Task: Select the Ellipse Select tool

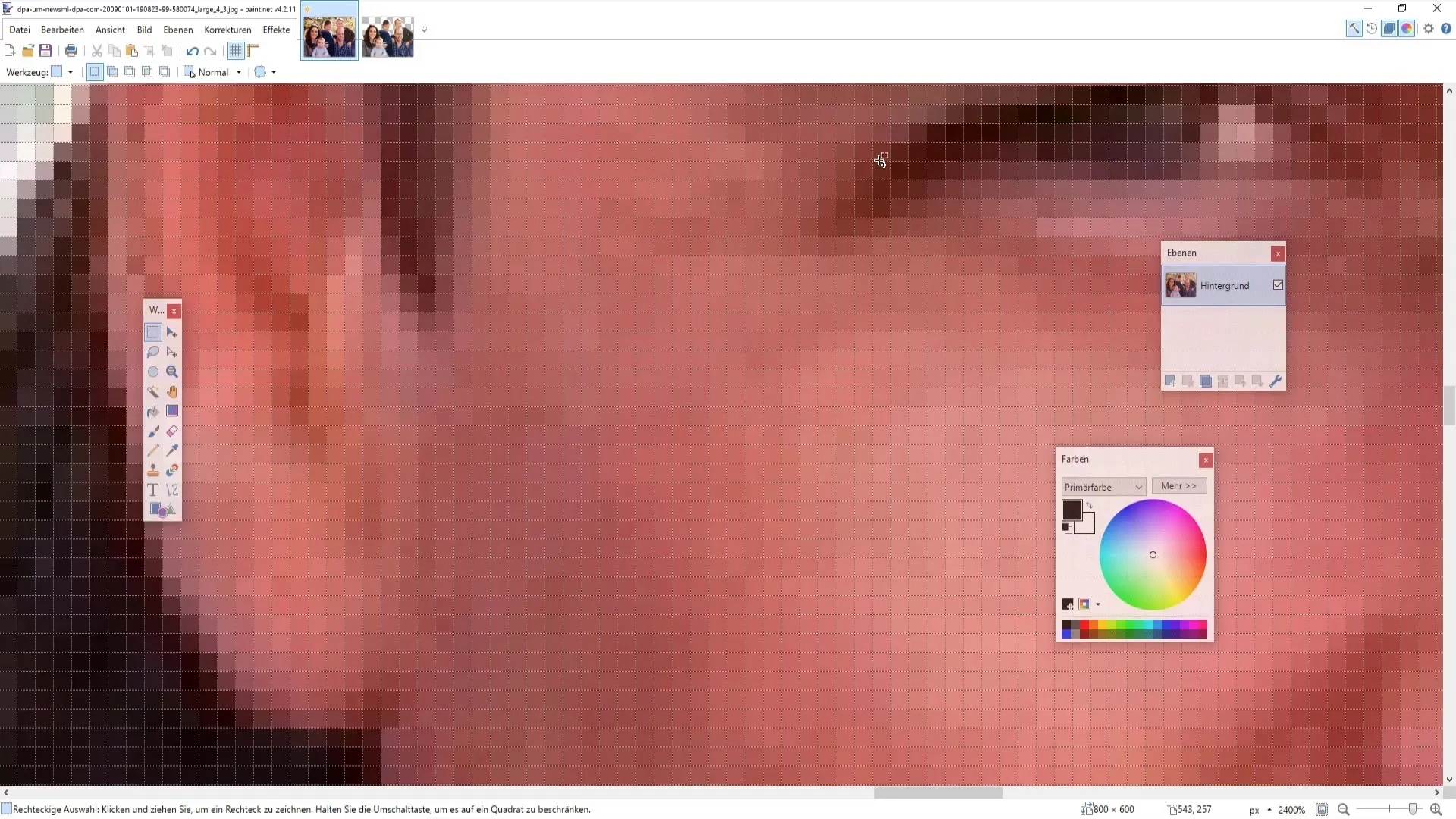Action: (153, 372)
